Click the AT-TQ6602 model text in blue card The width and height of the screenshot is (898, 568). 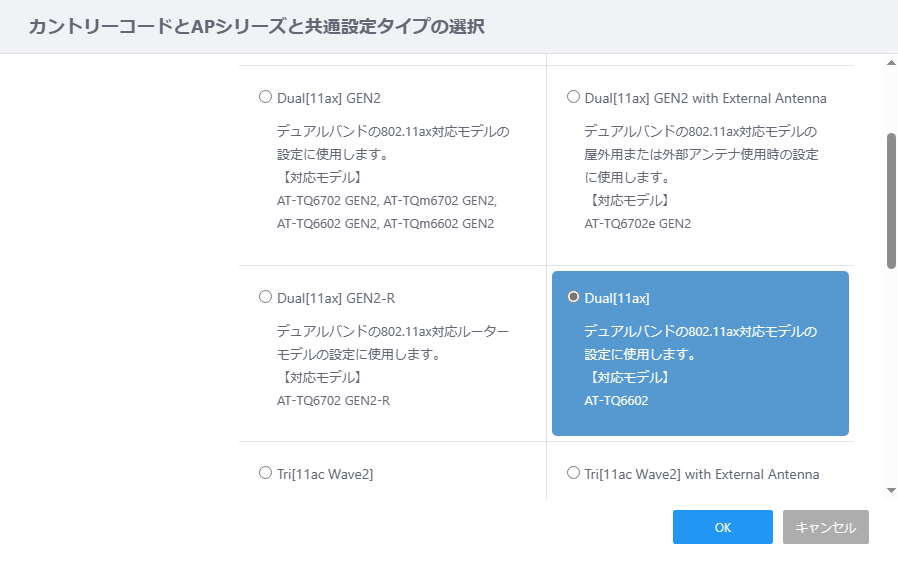(x=616, y=400)
